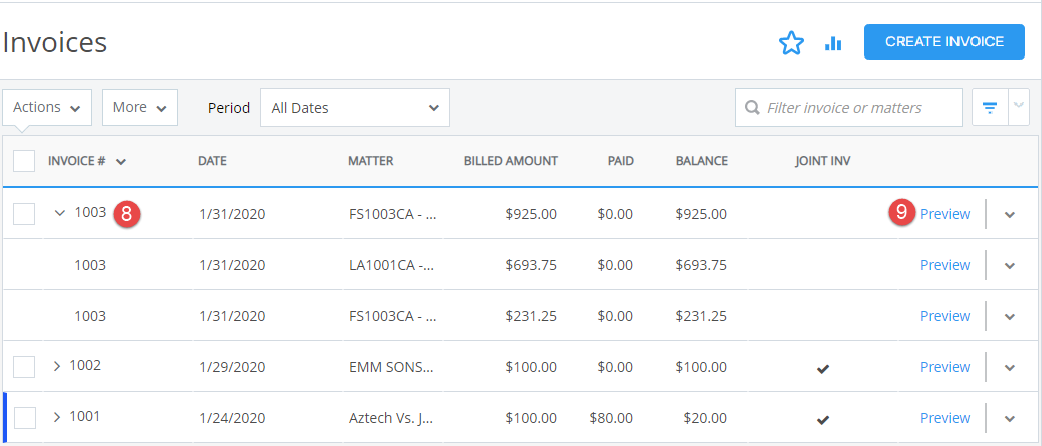Click joint invoice checkmark for invoice 1002
The height and width of the screenshot is (446, 1042).
(823, 368)
